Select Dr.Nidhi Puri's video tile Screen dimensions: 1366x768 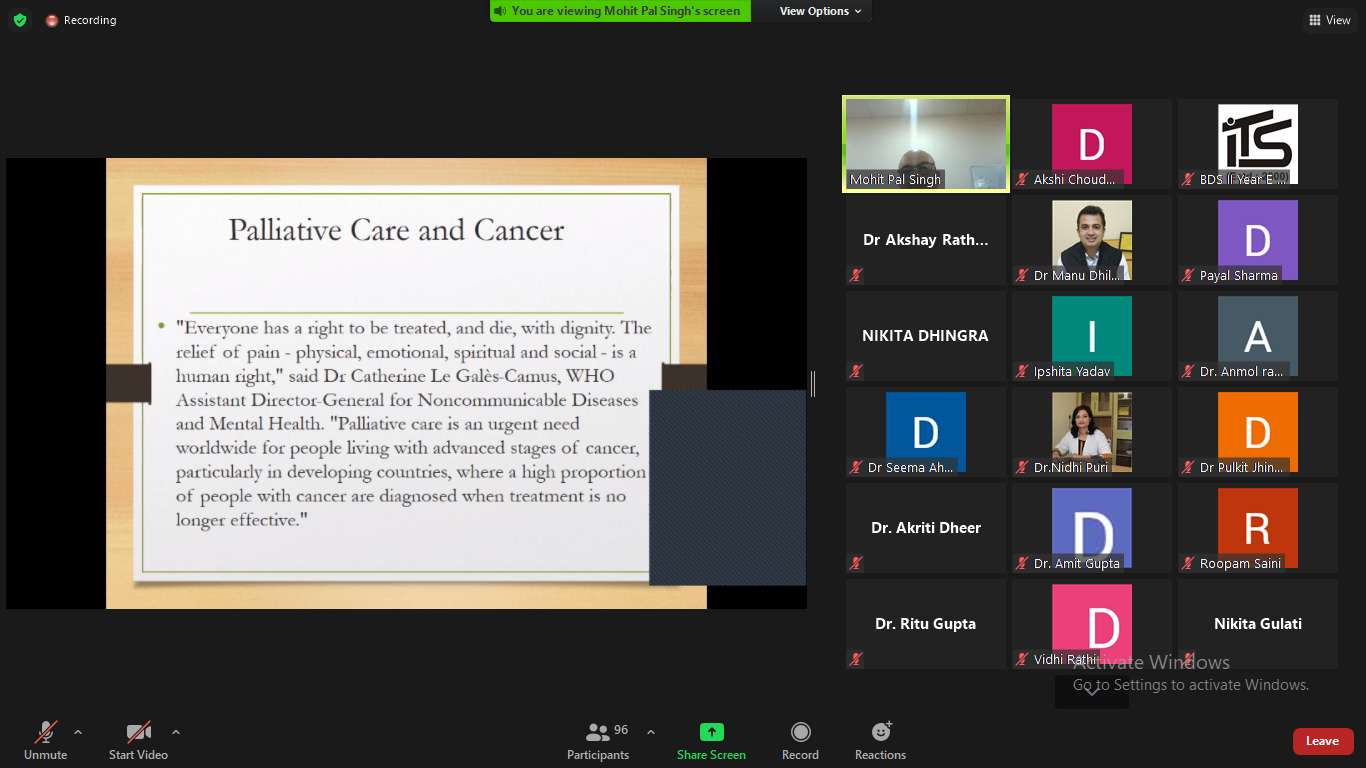point(1091,431)
